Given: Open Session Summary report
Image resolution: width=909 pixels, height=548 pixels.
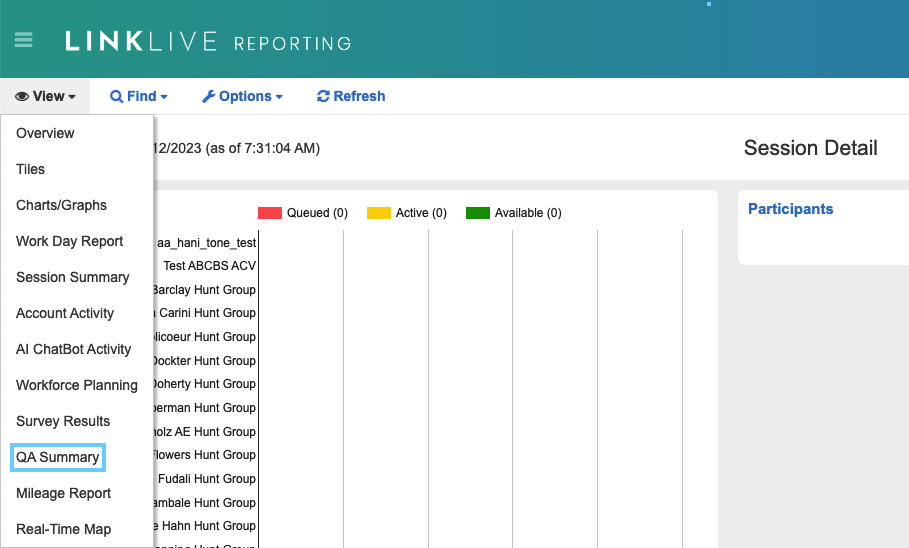Looking at the screenshot, I should 73,277.
